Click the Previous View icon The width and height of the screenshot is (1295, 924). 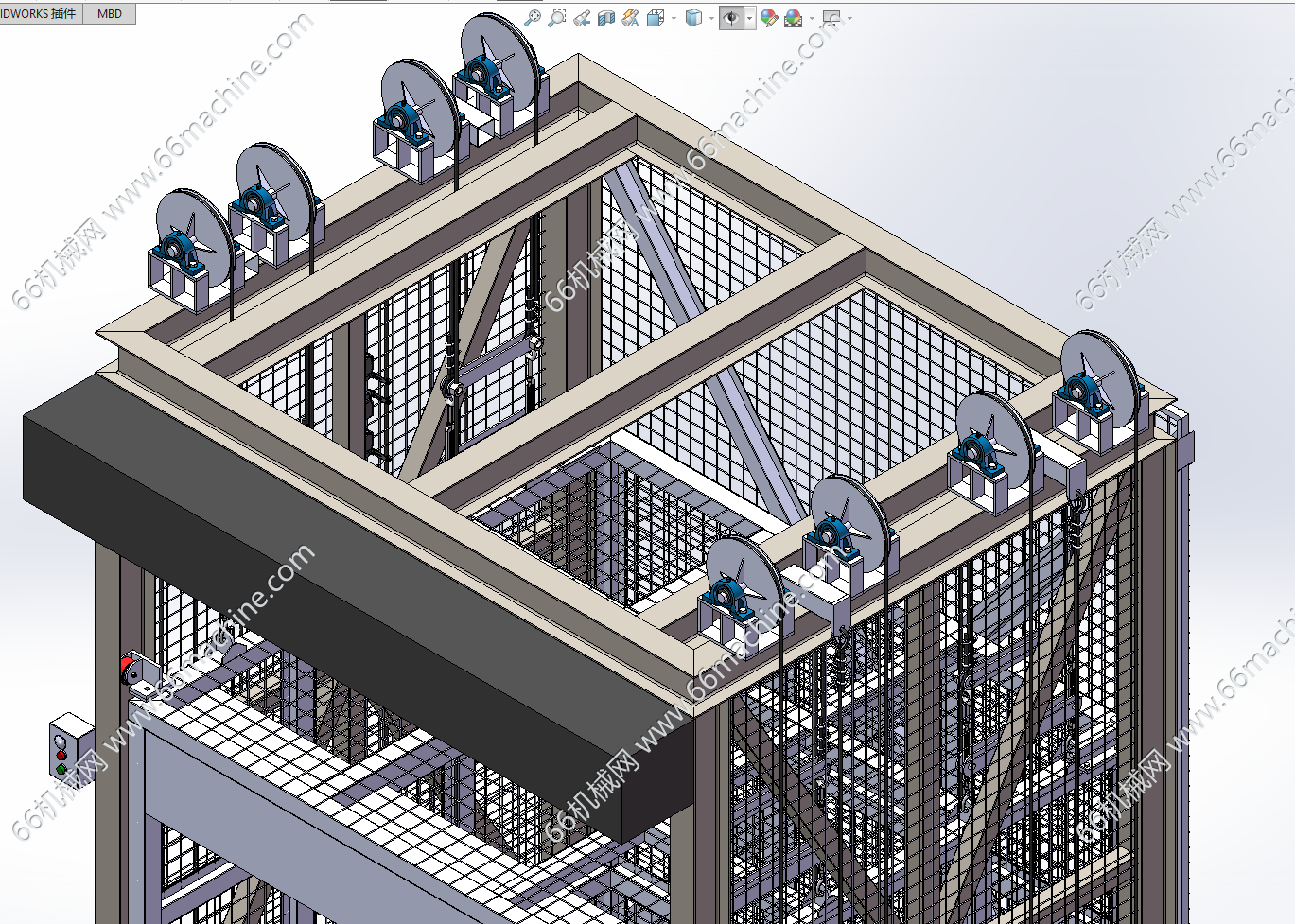(x=582, y=18)
